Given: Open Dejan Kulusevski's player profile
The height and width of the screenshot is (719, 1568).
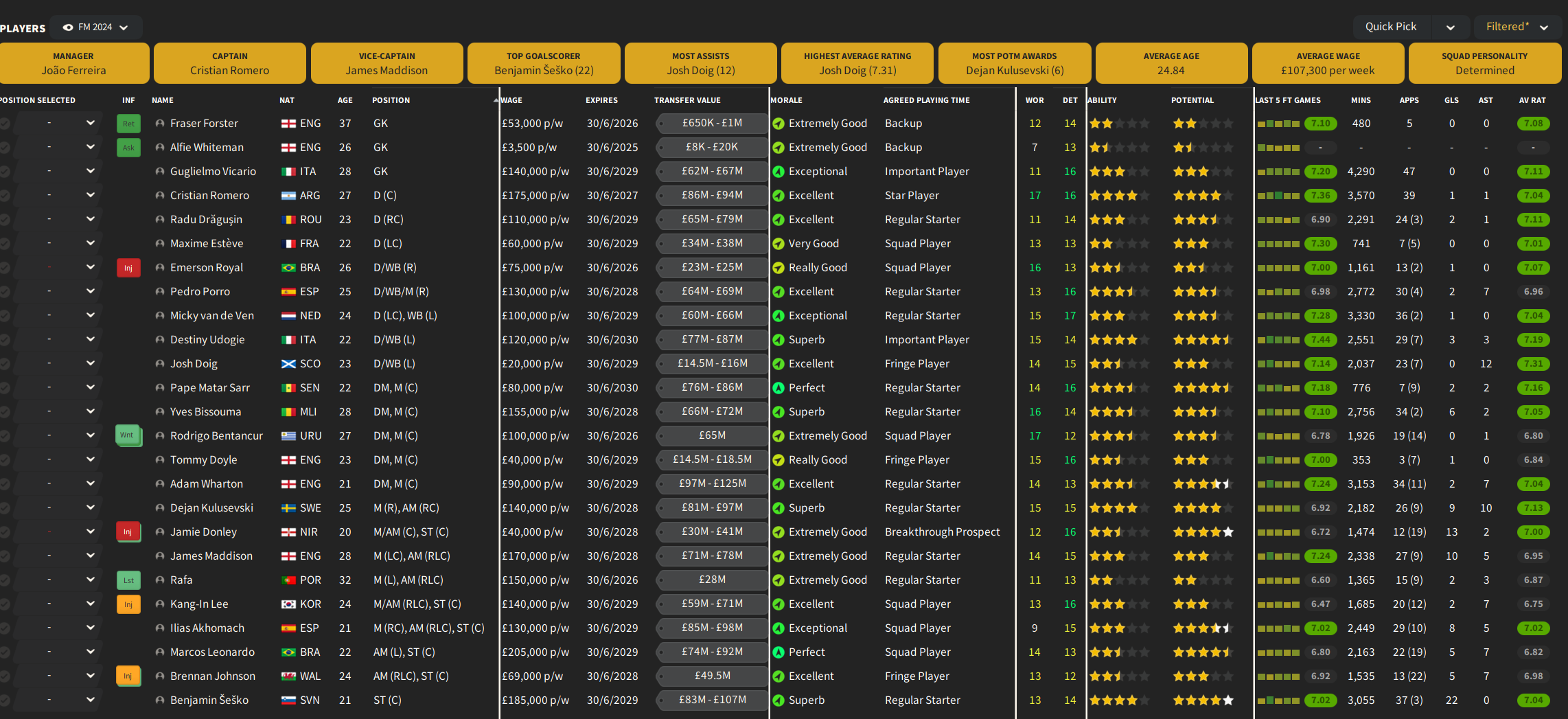Looking at the screenshot, I should 212,508.
